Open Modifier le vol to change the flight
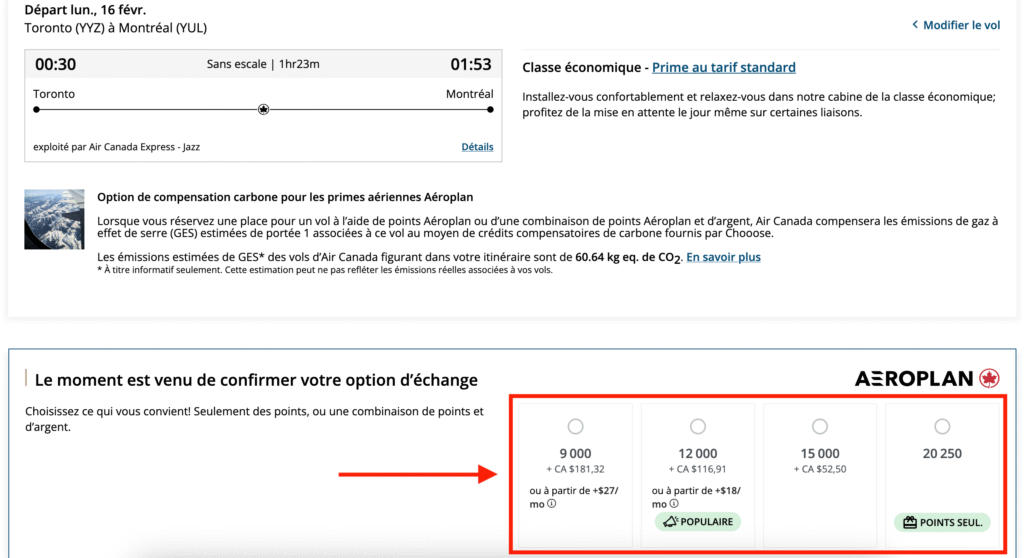This screenshot has width=1024, height=558. click(961, 25)
